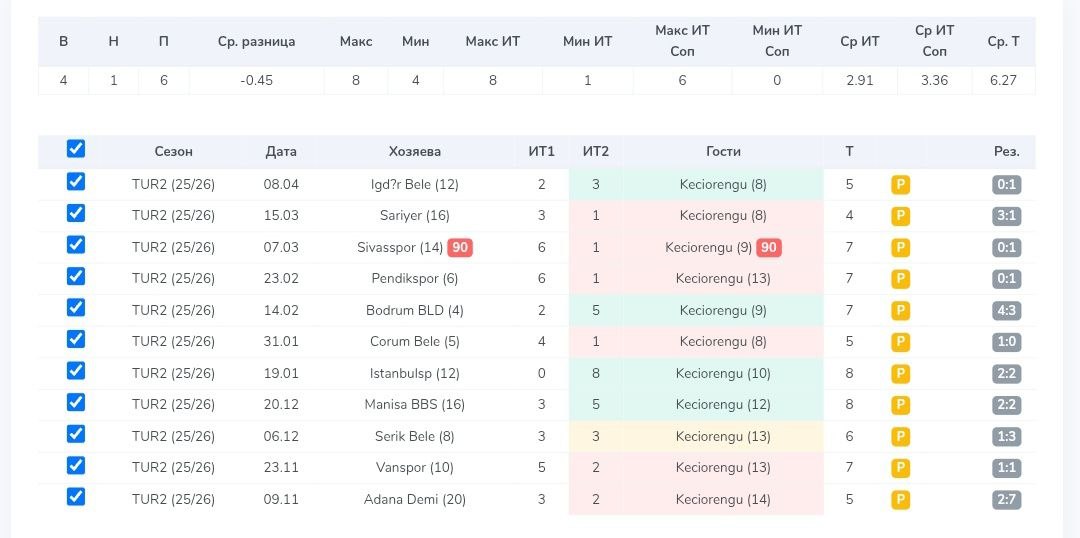Uncheck the checkbox for the 08.04 match
Image resolution: width=1080 pixels, height=538 pixels.
coord(76,182)
